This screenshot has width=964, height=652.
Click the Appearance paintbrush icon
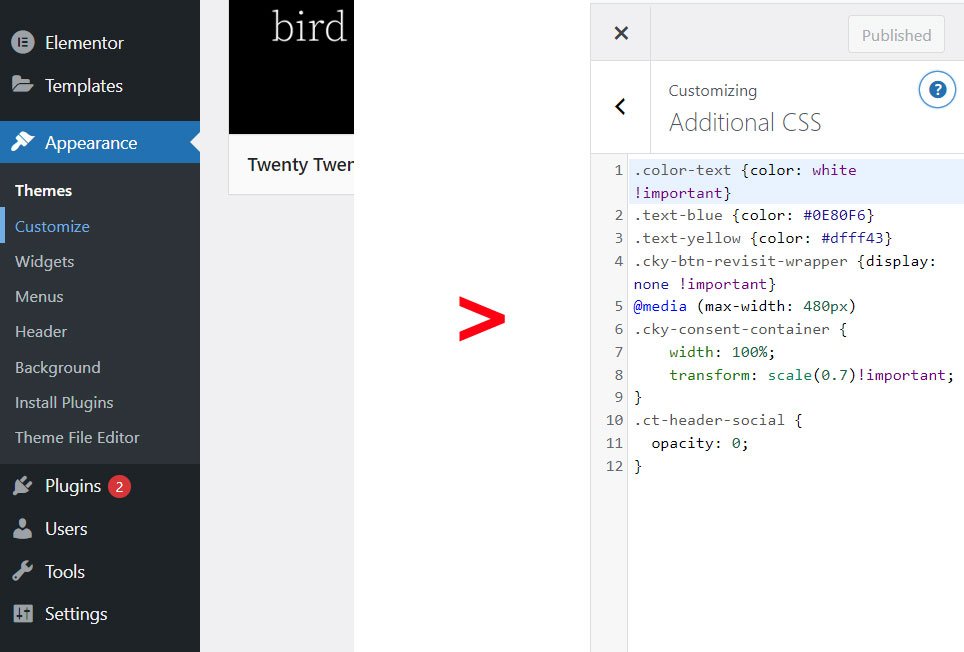[23, 142]
